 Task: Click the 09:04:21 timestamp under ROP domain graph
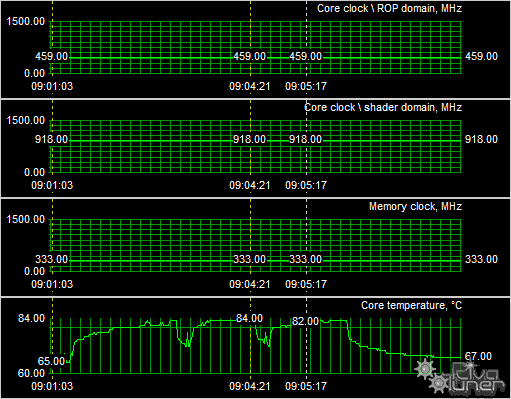[x=250, y=86]
